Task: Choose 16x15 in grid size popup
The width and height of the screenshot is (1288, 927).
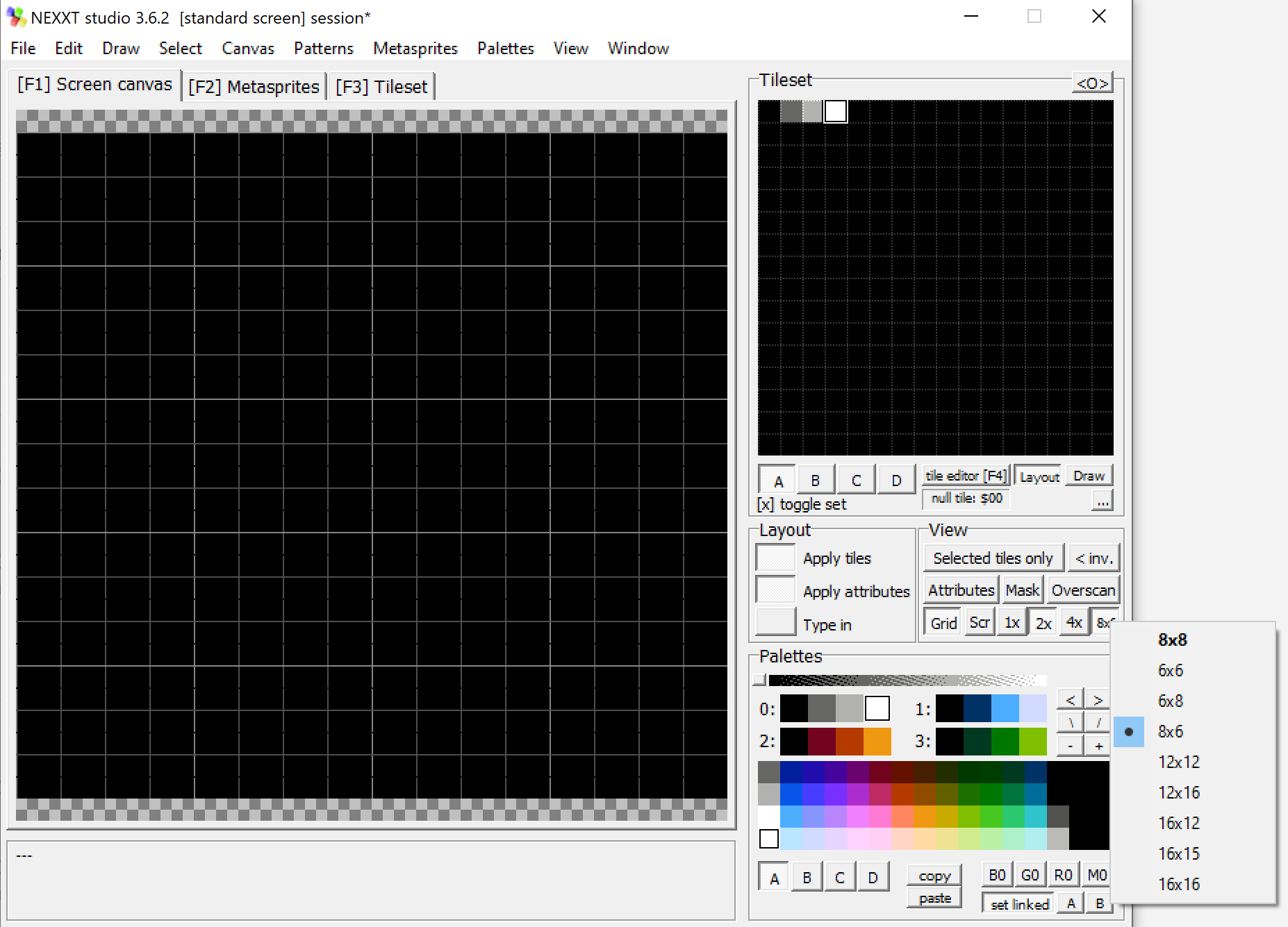Action: pos(1194,854)
